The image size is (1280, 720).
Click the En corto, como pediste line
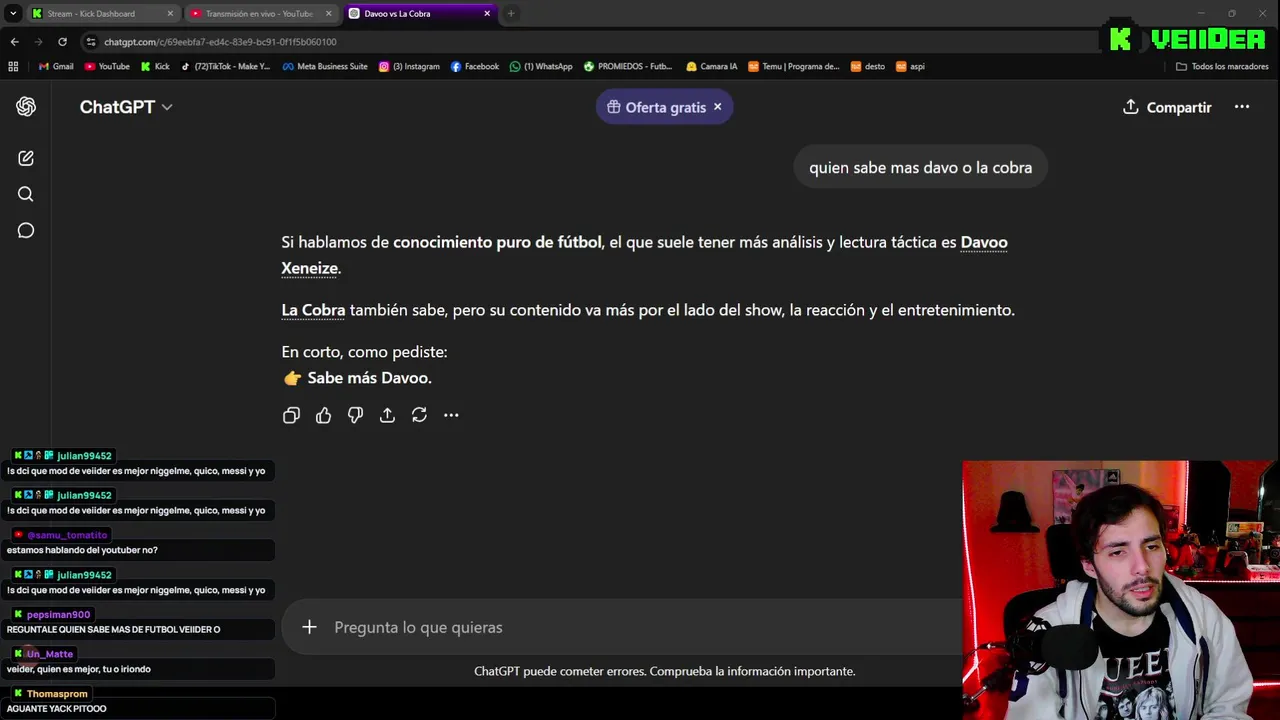pos(364,352)
